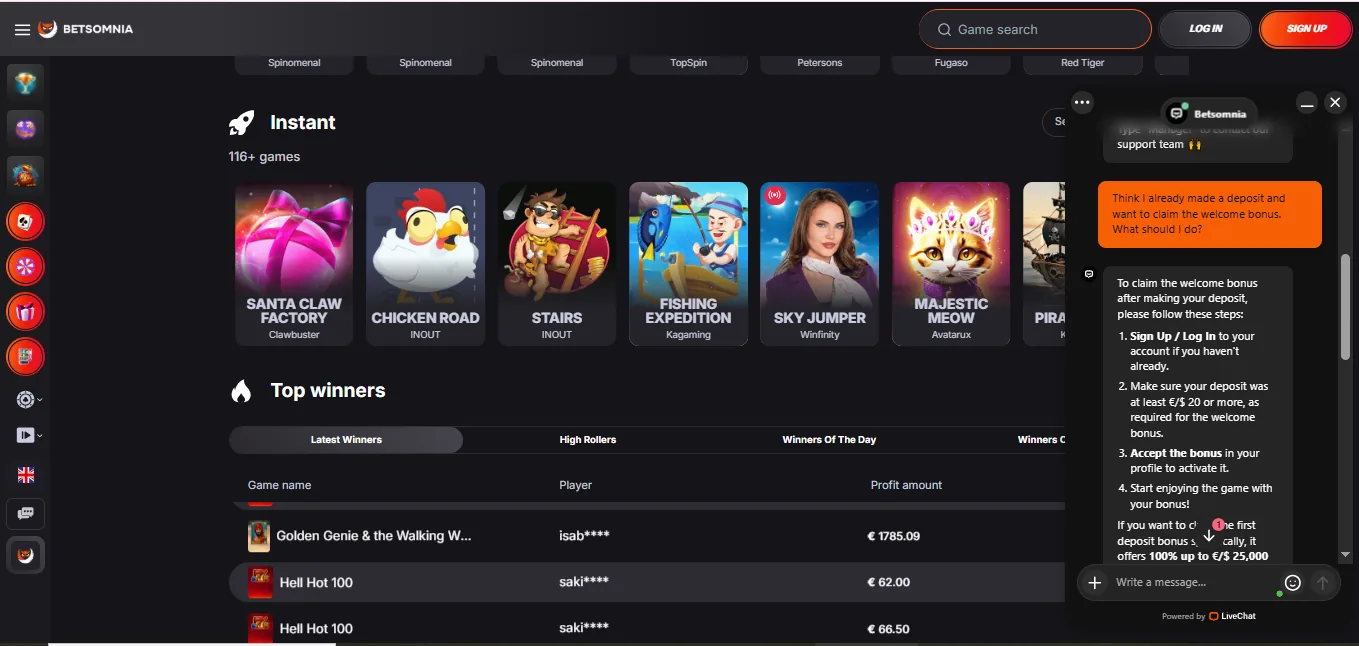Image resolution: width=1359 pixels, height=646 pixels.
Task: Click the send message arrow button
Action: [1323, 582]
